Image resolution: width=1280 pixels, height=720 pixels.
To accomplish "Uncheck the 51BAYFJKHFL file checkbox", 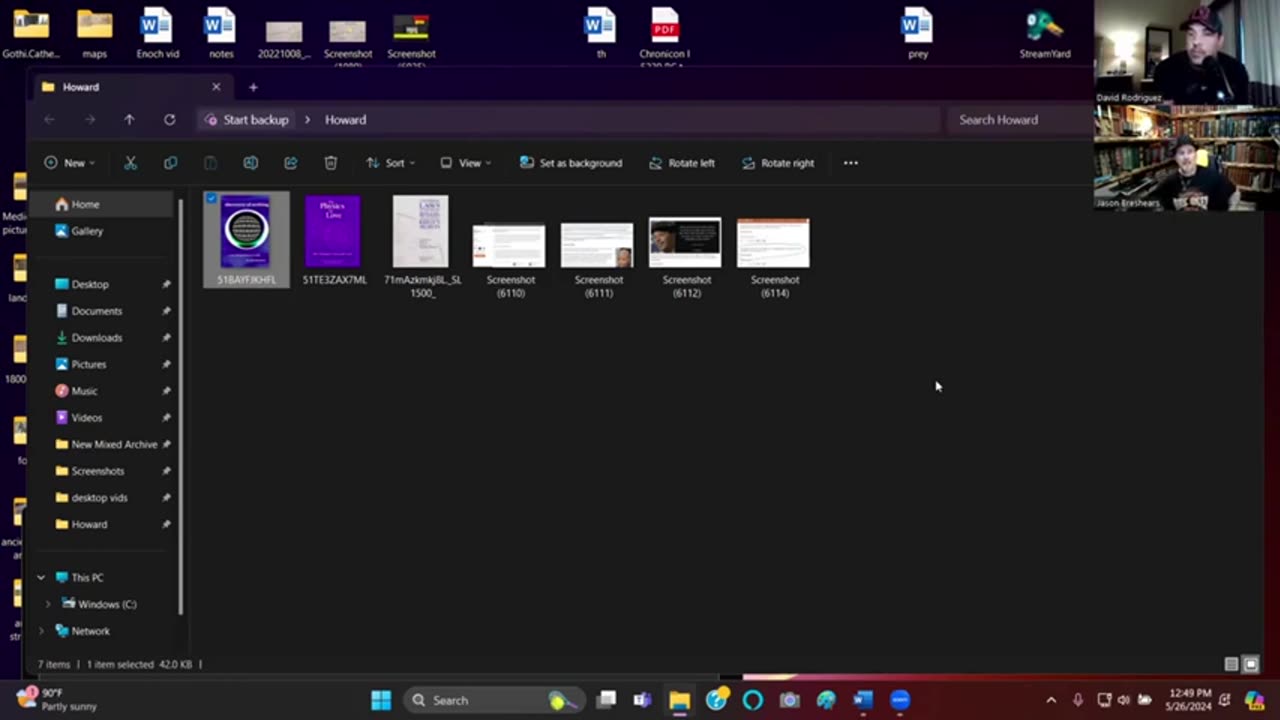I will click(x=211, y=199).
